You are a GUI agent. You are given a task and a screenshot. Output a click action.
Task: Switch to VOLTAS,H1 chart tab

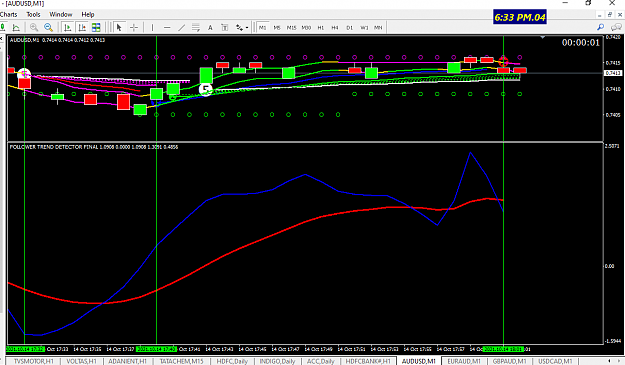click(x=82, y=361)
